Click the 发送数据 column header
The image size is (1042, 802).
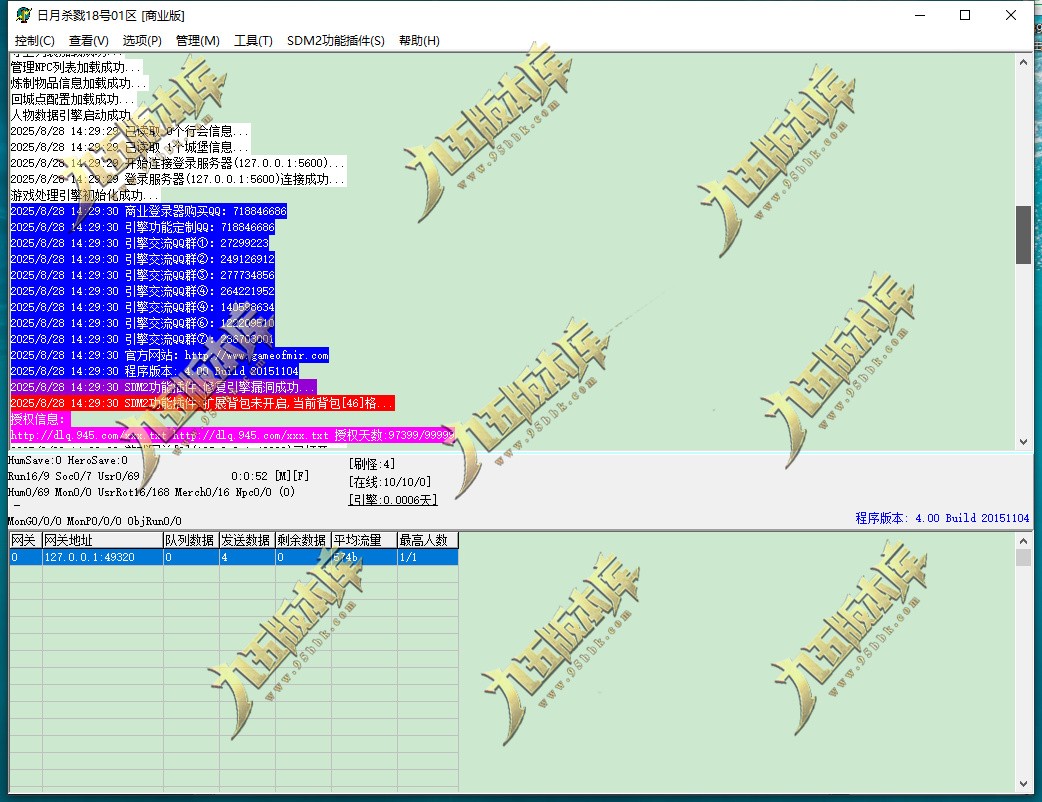(247, 540)
